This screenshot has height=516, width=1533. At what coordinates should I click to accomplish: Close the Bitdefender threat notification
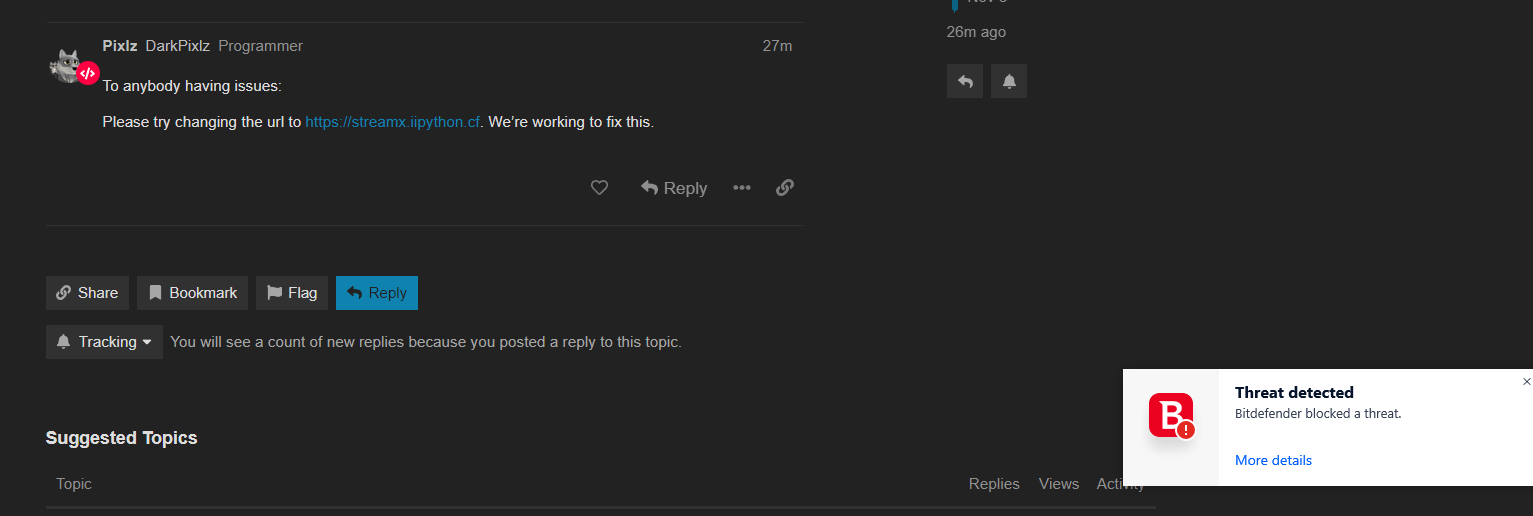(1526, 382)
